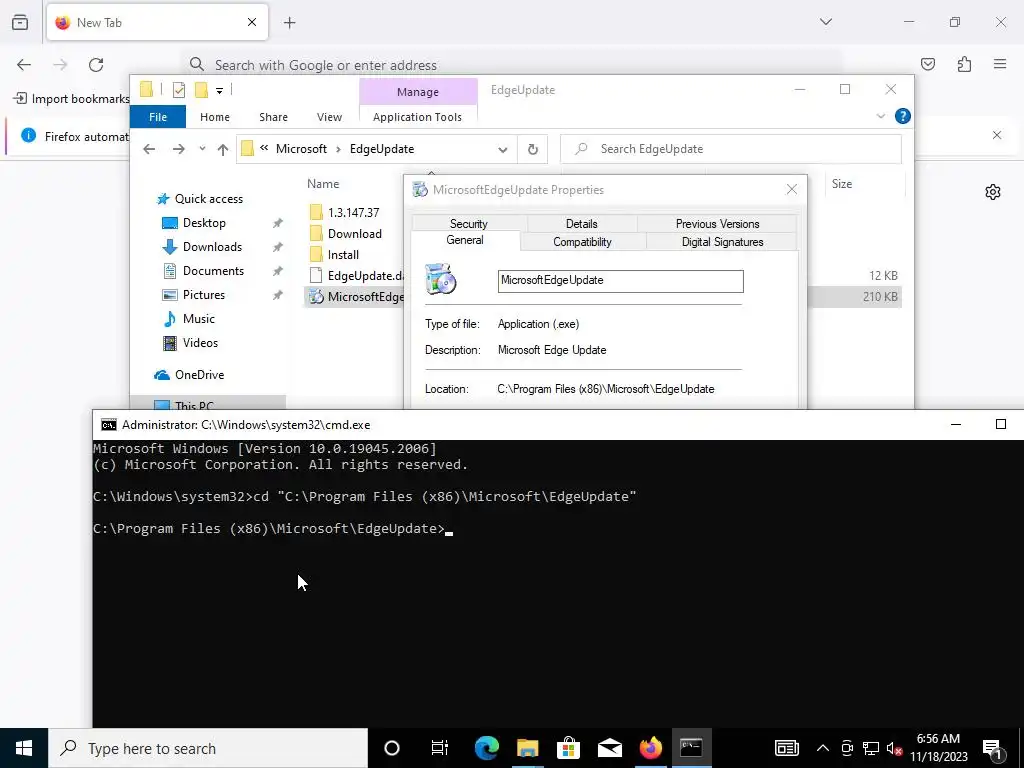Click Manage contextual tab in Explorer
Image resolution: width=1024 pixels, height=768 pixels.
coord(418,92)
